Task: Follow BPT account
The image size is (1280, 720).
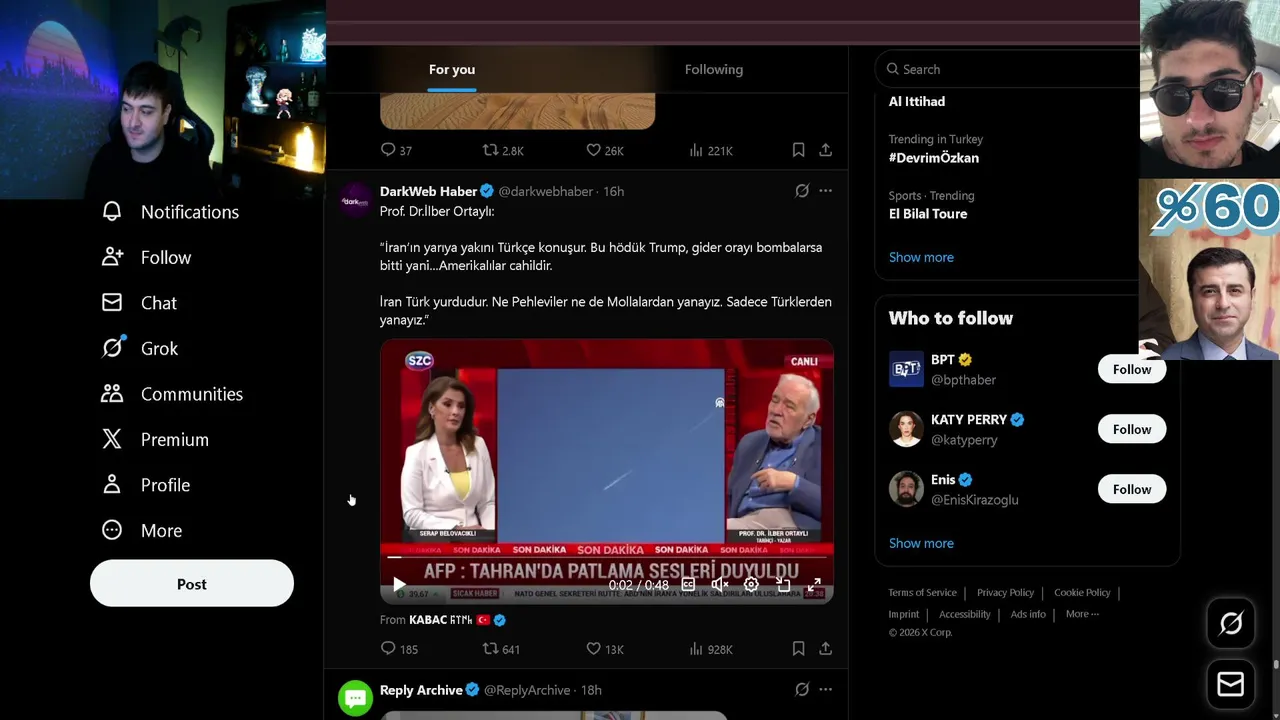Action: [x=1132, y=369]
